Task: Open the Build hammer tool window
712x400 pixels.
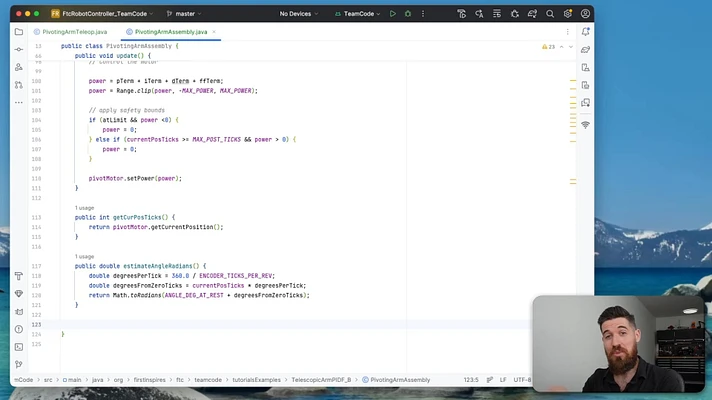Action: [x=19, y=276]
